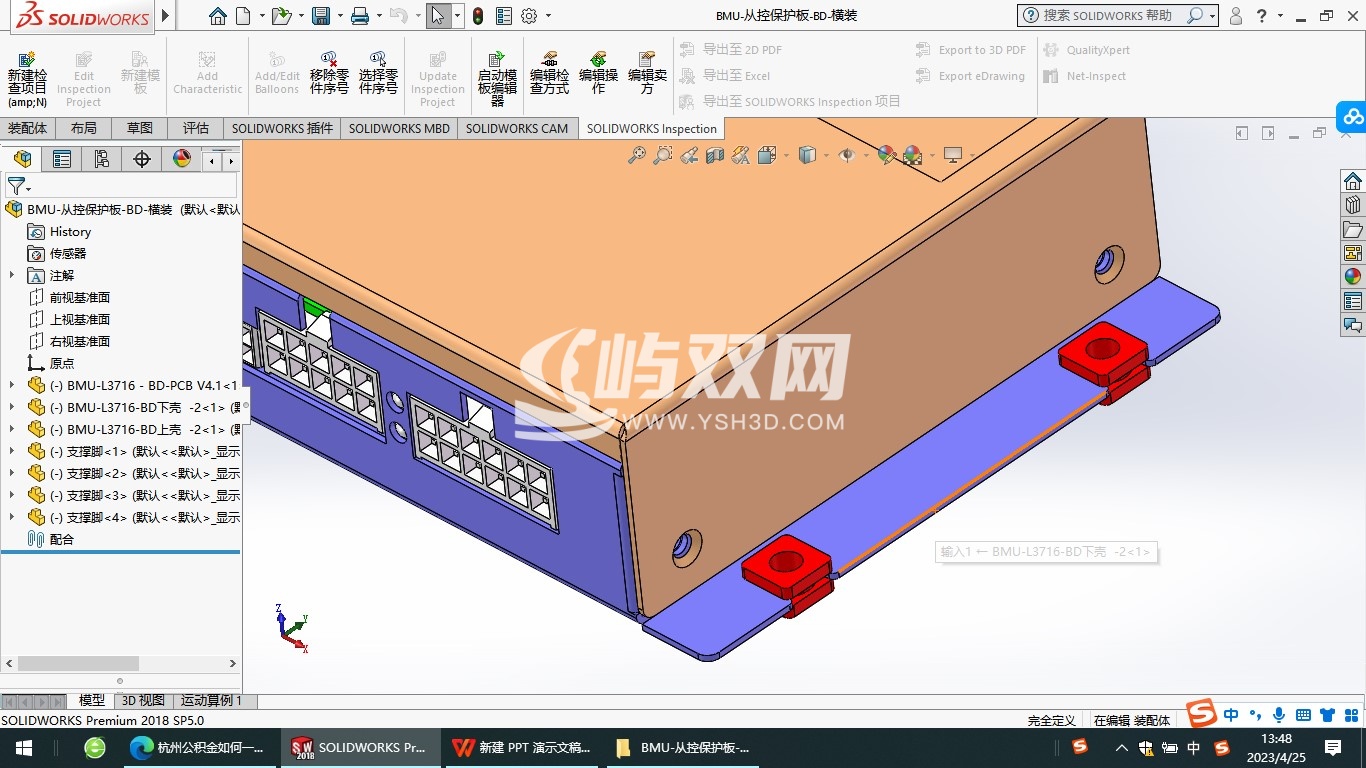This screenshot has width=1366, height=768.
Task: Click 移除零件序号 in the ribbon
Action: coord(329,73)
